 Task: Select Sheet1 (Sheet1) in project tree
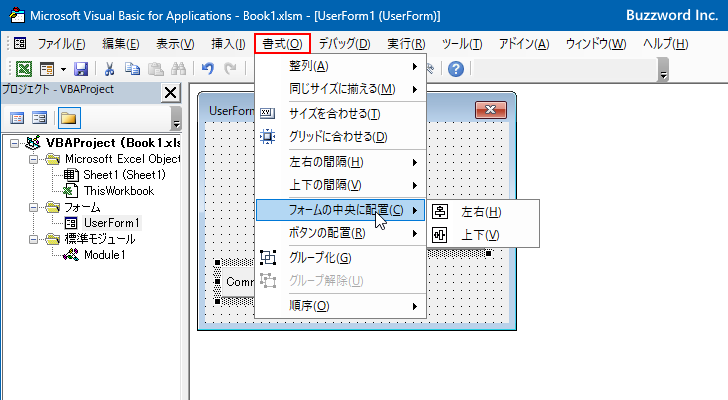coord(124,175)
